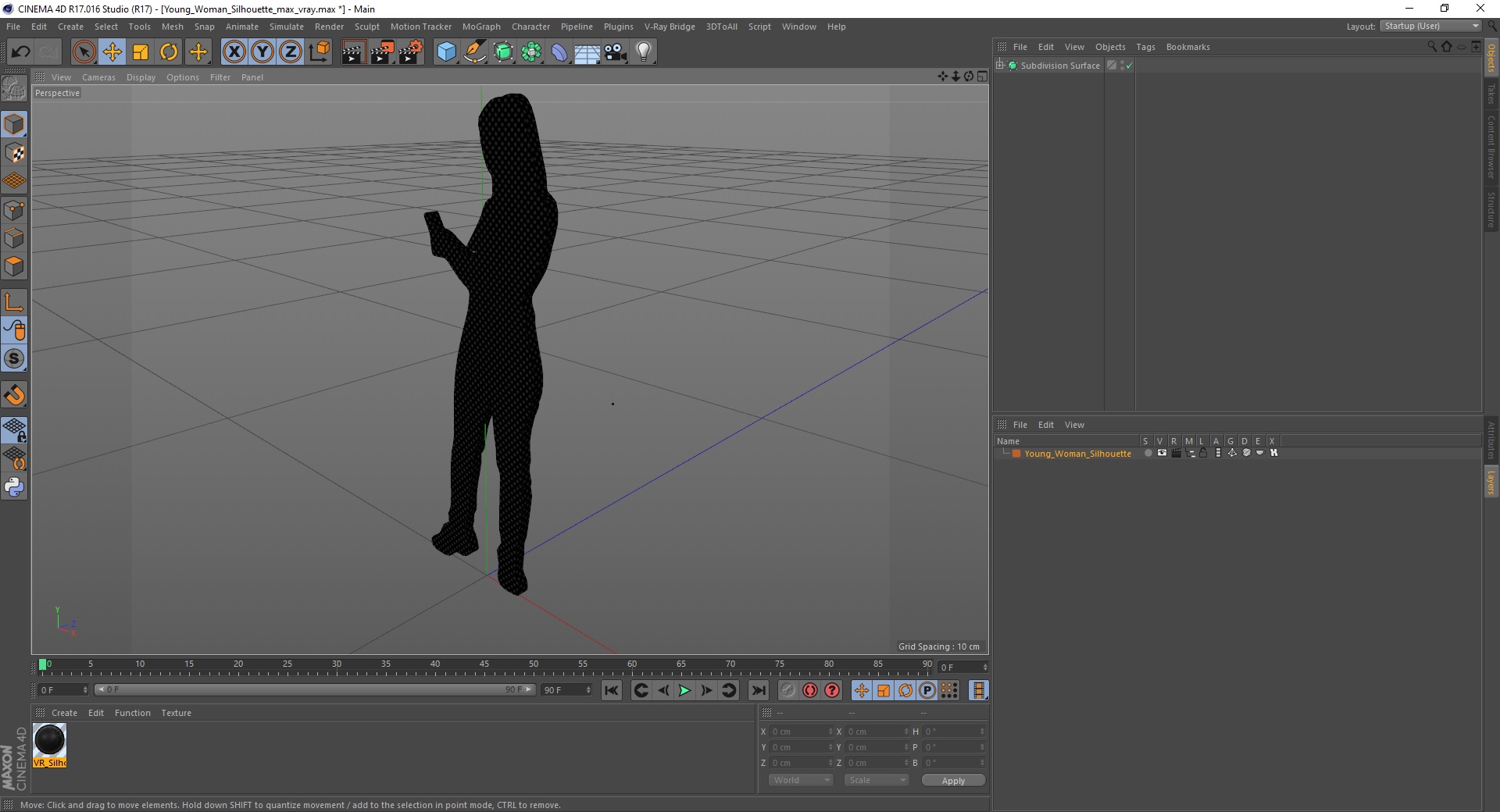Click the Apply button
Viewport: 1500px width, 812px height.
(x=953, y=781)
